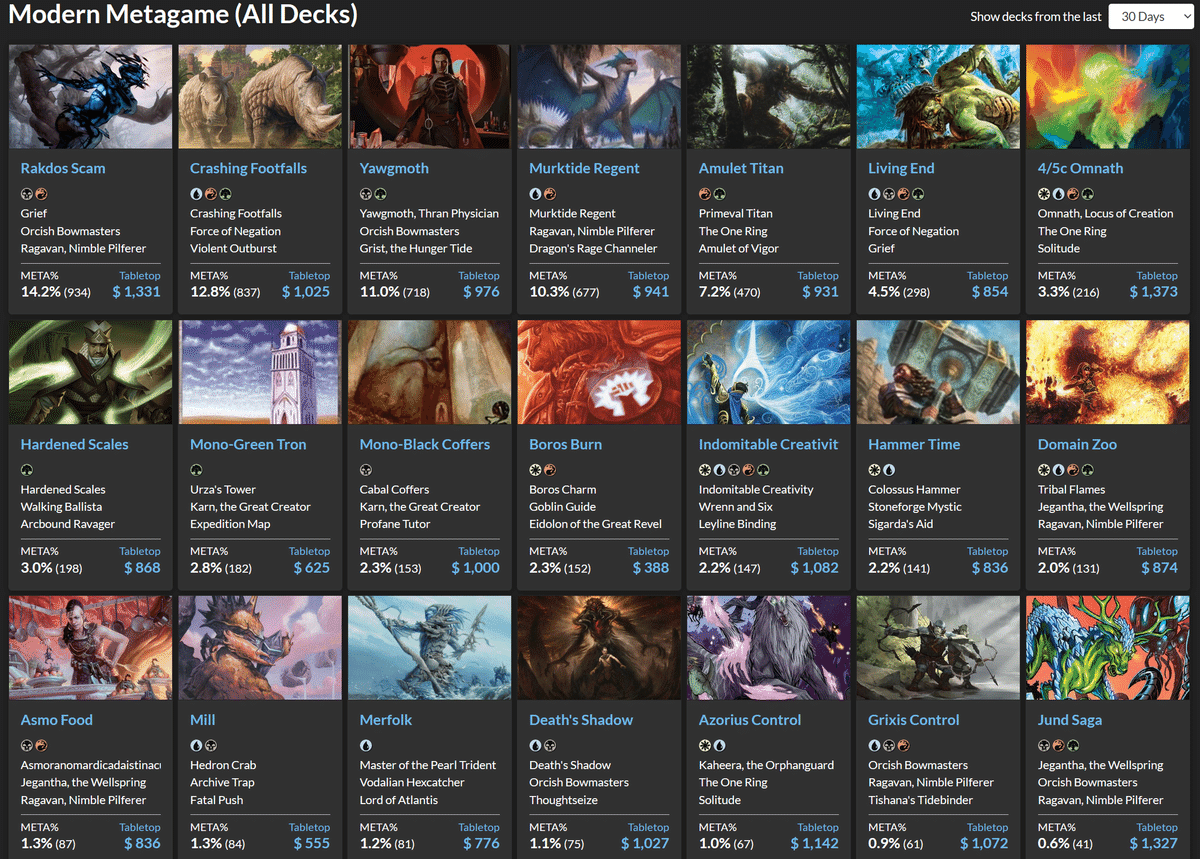Click the Murktide Regent dragon artwork

click(x=599, y=96)
